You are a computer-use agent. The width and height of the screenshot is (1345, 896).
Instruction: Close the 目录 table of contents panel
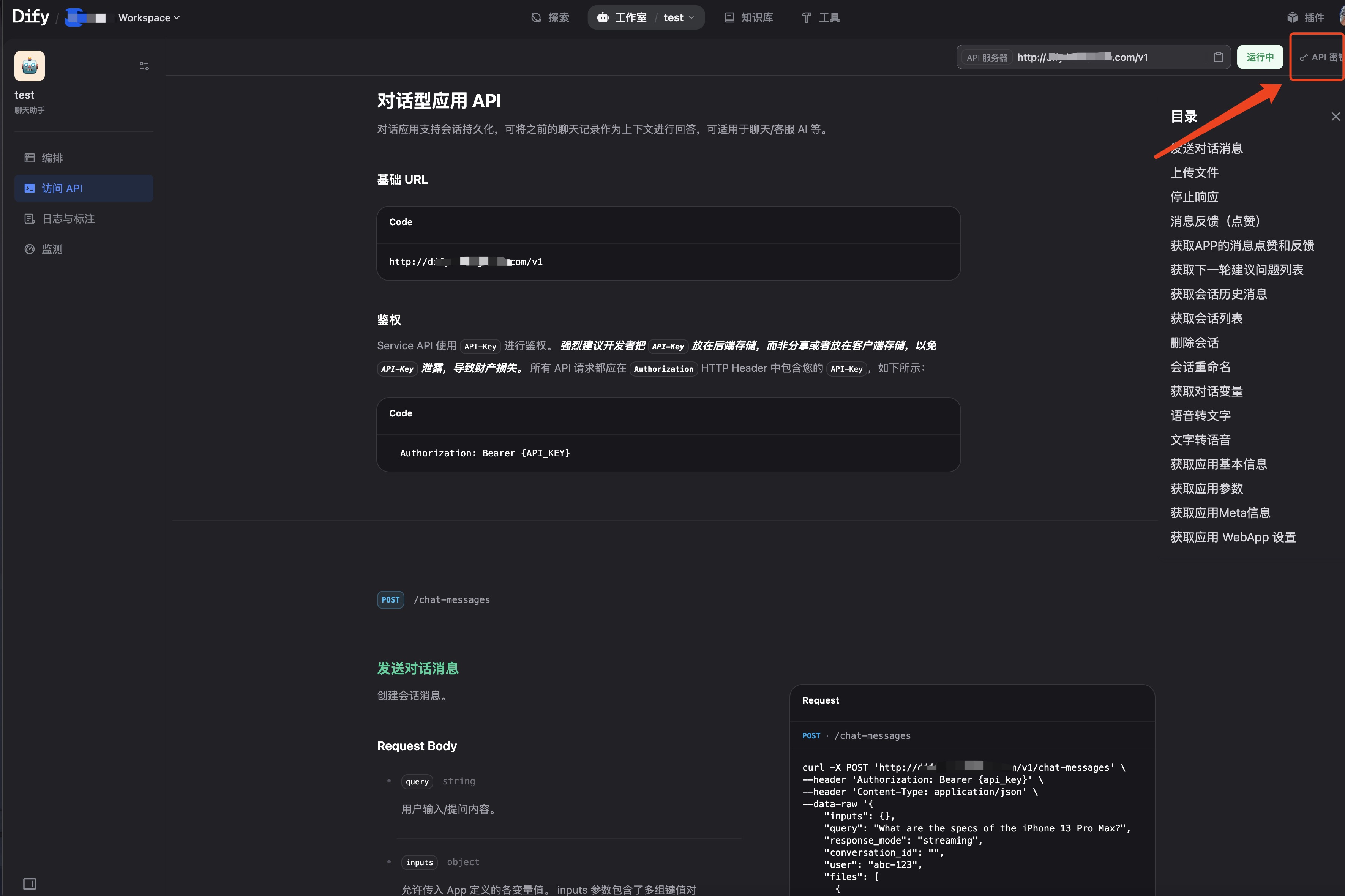click(x=1335, y=116)
